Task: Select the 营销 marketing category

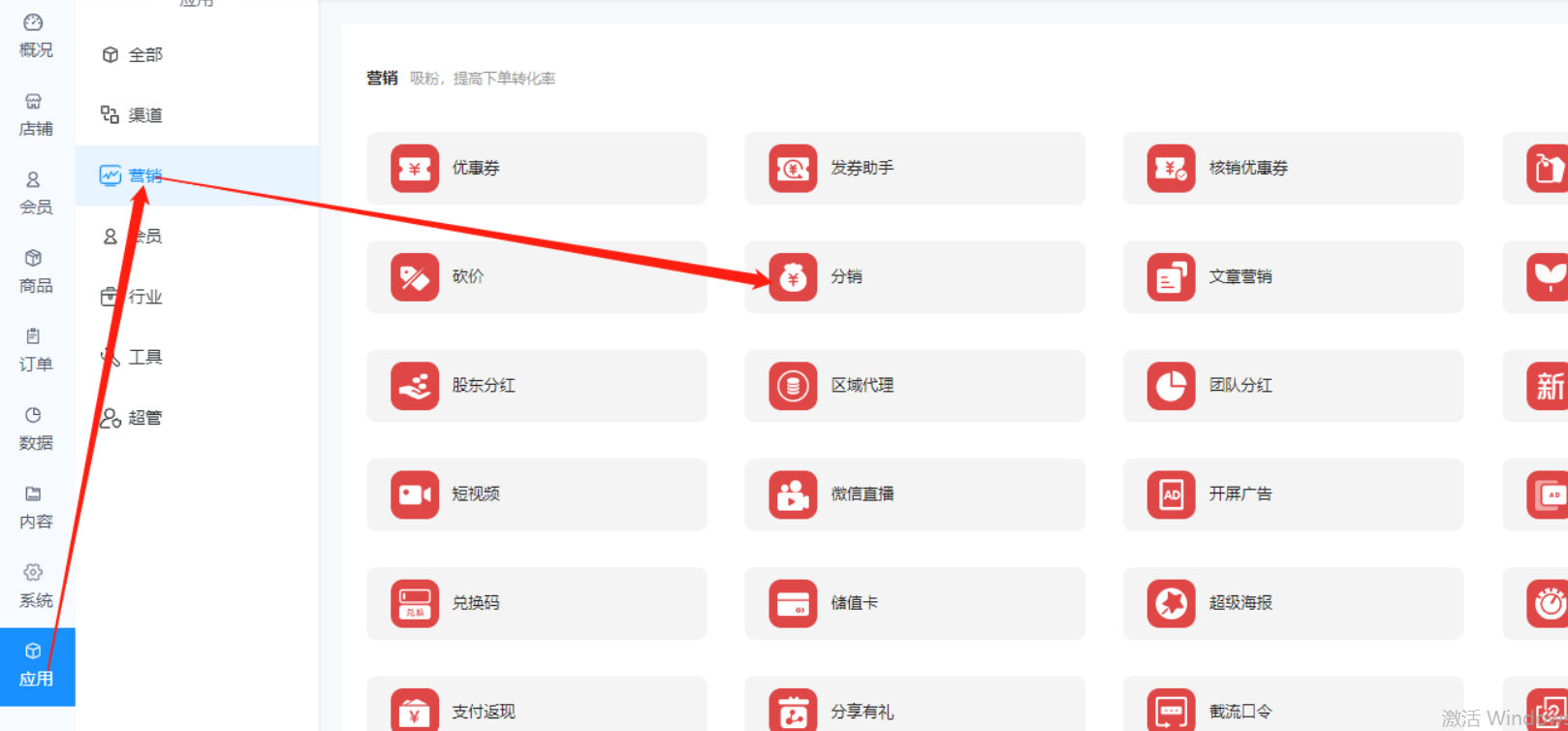Action: click(x=197, y=175)
